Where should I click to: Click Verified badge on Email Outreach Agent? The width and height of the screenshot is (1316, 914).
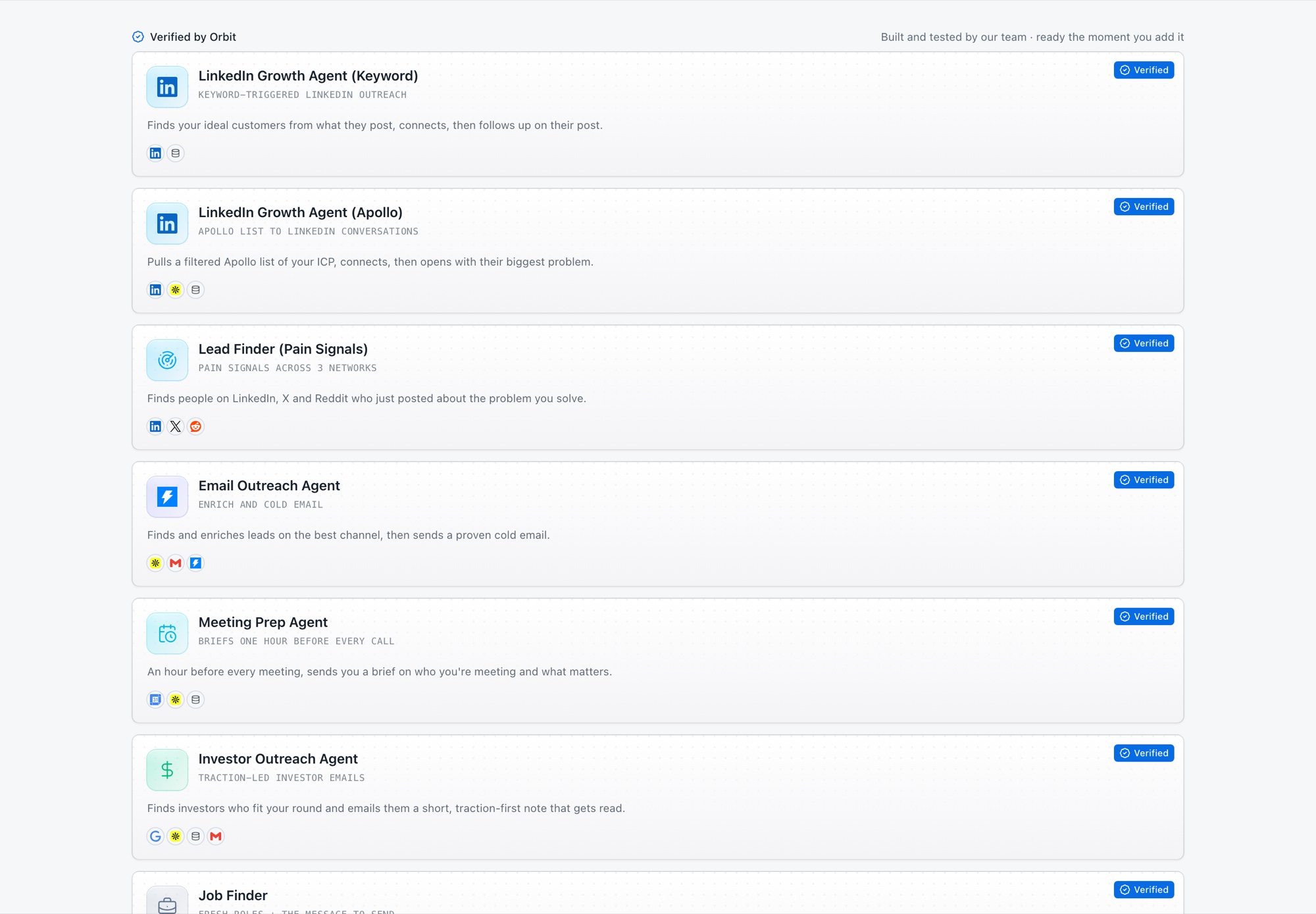[x=1144, y=480]
